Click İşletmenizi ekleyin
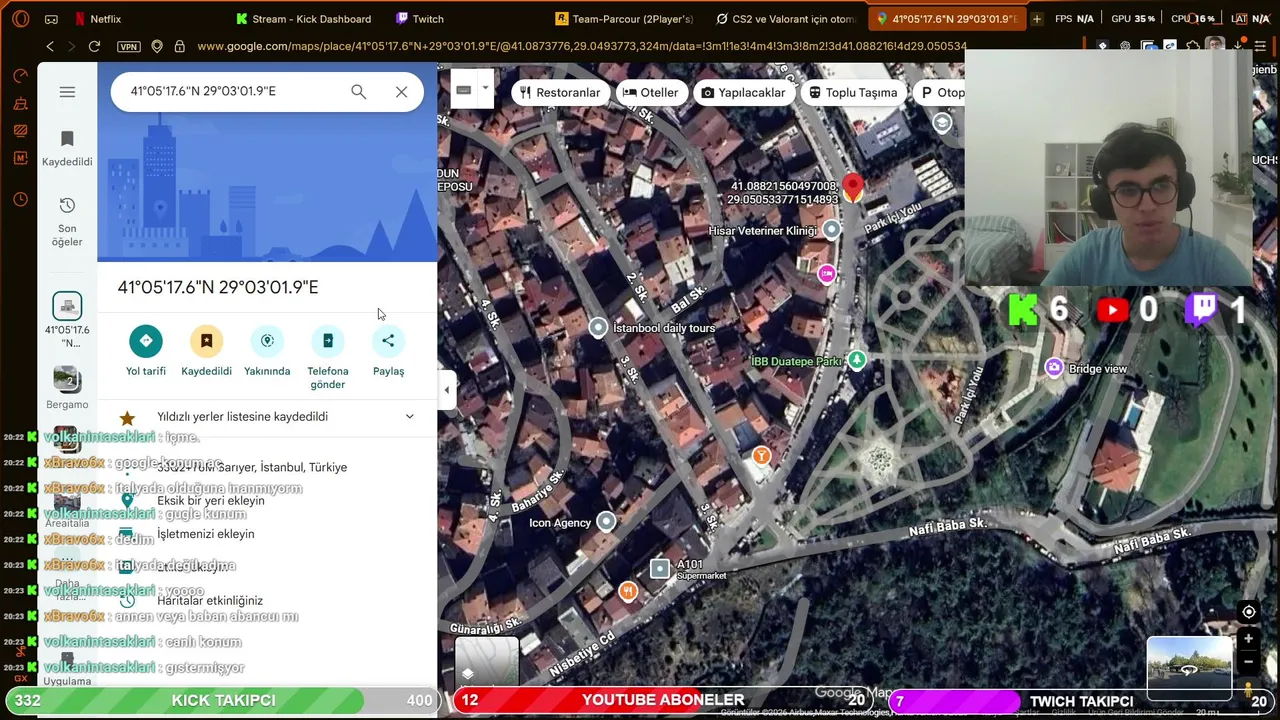Screen dimensions: 1280x720 click(x=205, y=533)
